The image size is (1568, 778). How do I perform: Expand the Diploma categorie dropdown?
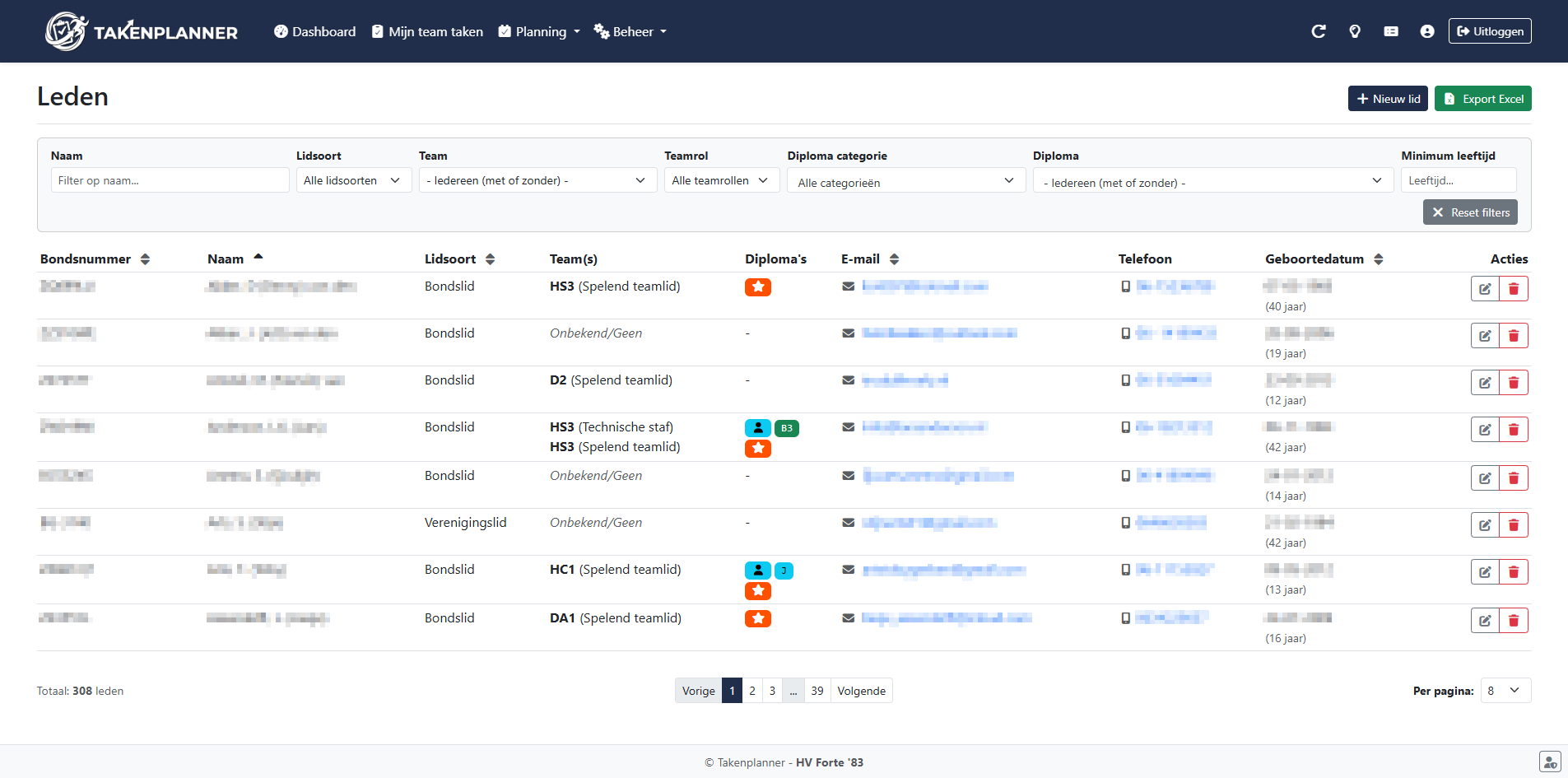tap(905, 182)
